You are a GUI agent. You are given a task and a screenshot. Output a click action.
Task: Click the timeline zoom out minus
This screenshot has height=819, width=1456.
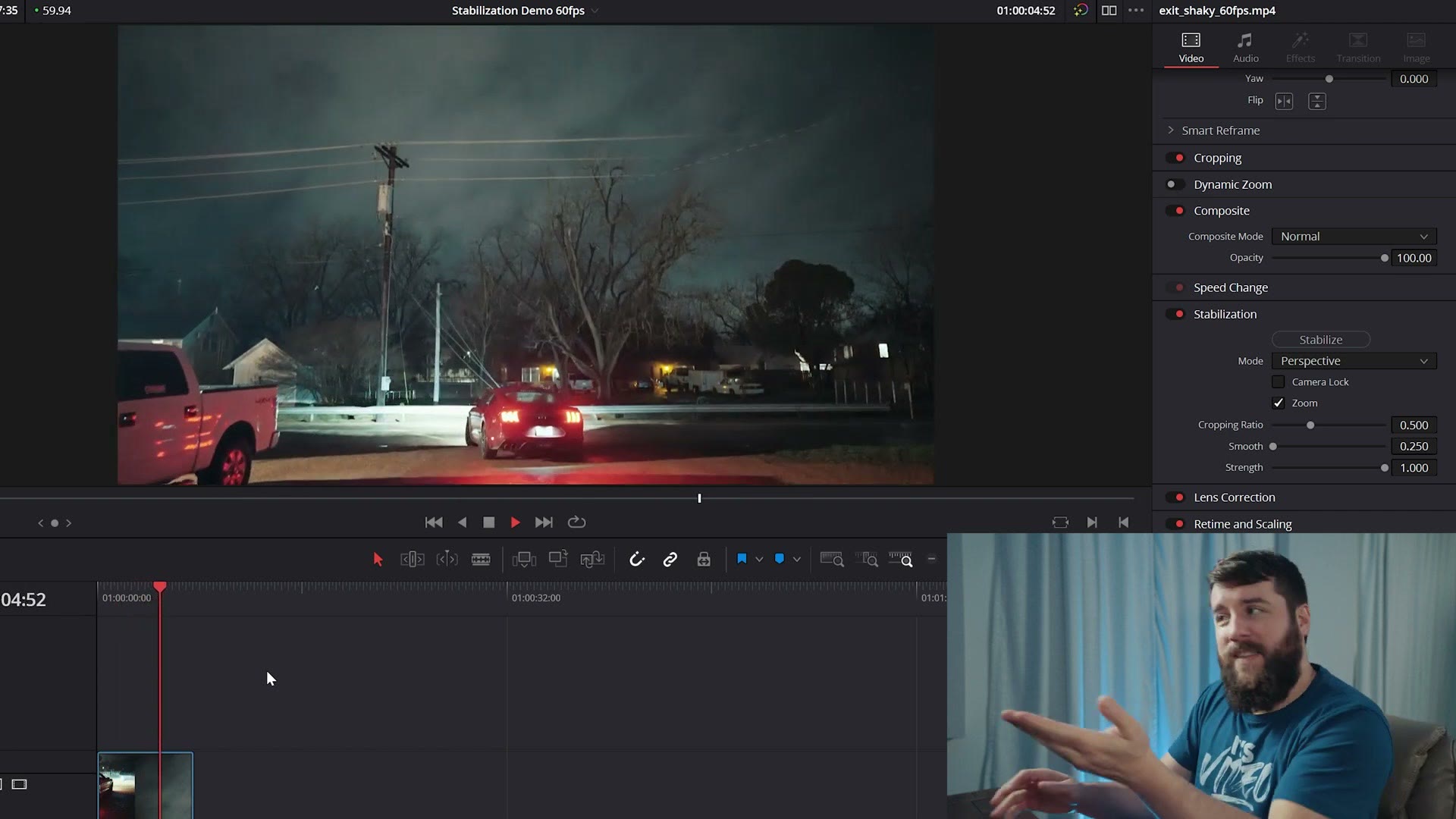[x=931, y=560]
